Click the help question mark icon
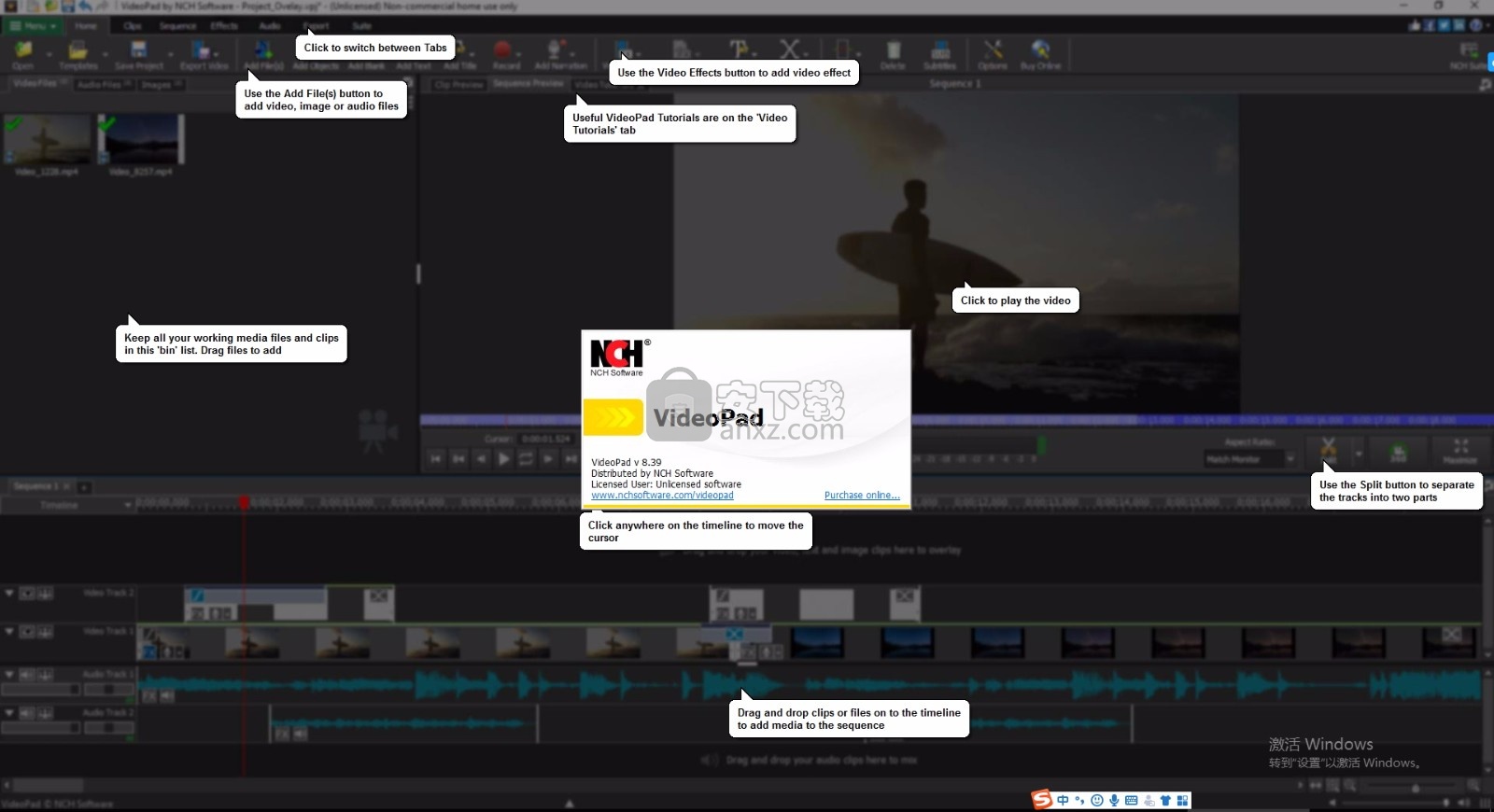This screenshot has height=812, width=1494. point(1476,25)
